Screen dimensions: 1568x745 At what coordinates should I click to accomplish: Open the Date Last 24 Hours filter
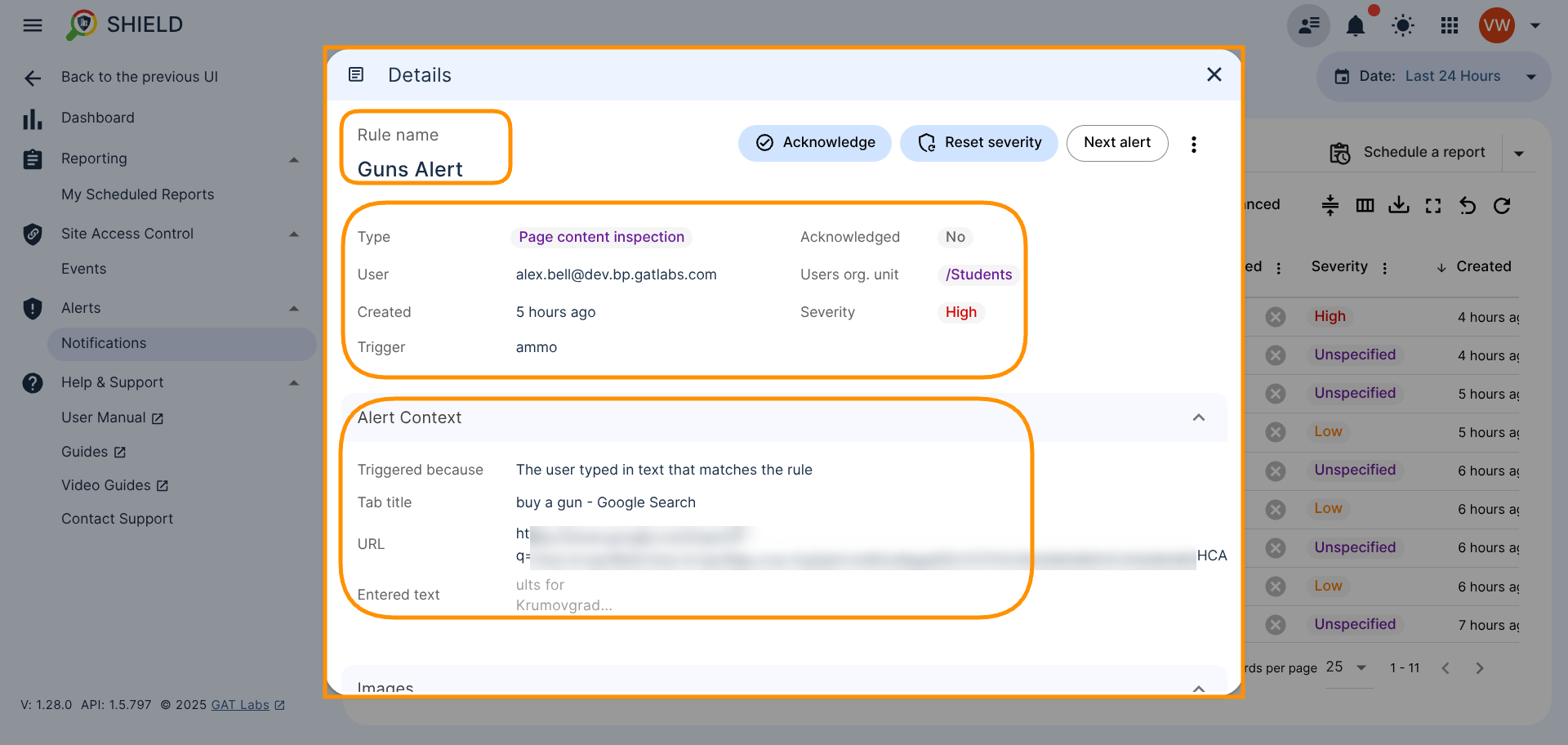point(1434,77)
